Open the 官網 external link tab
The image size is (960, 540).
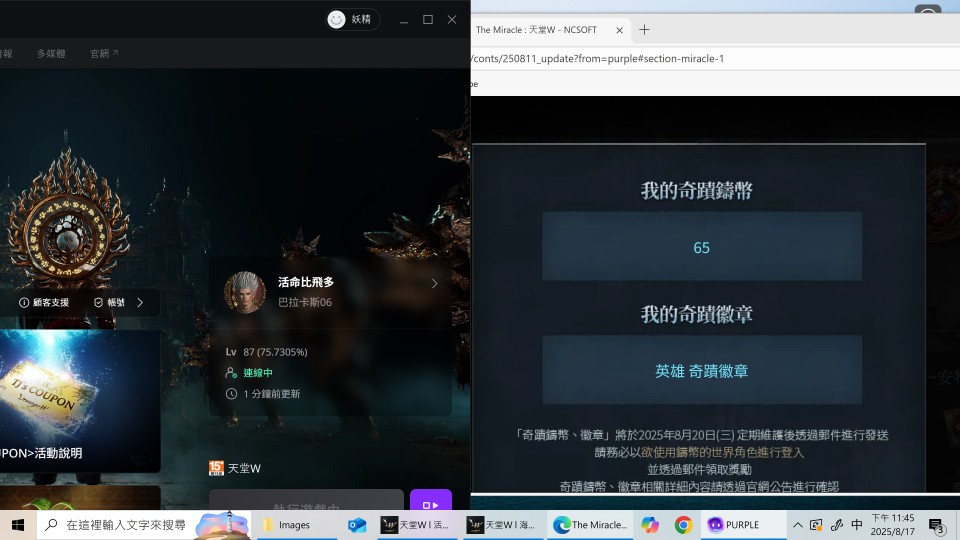click(x=103, y=54)
